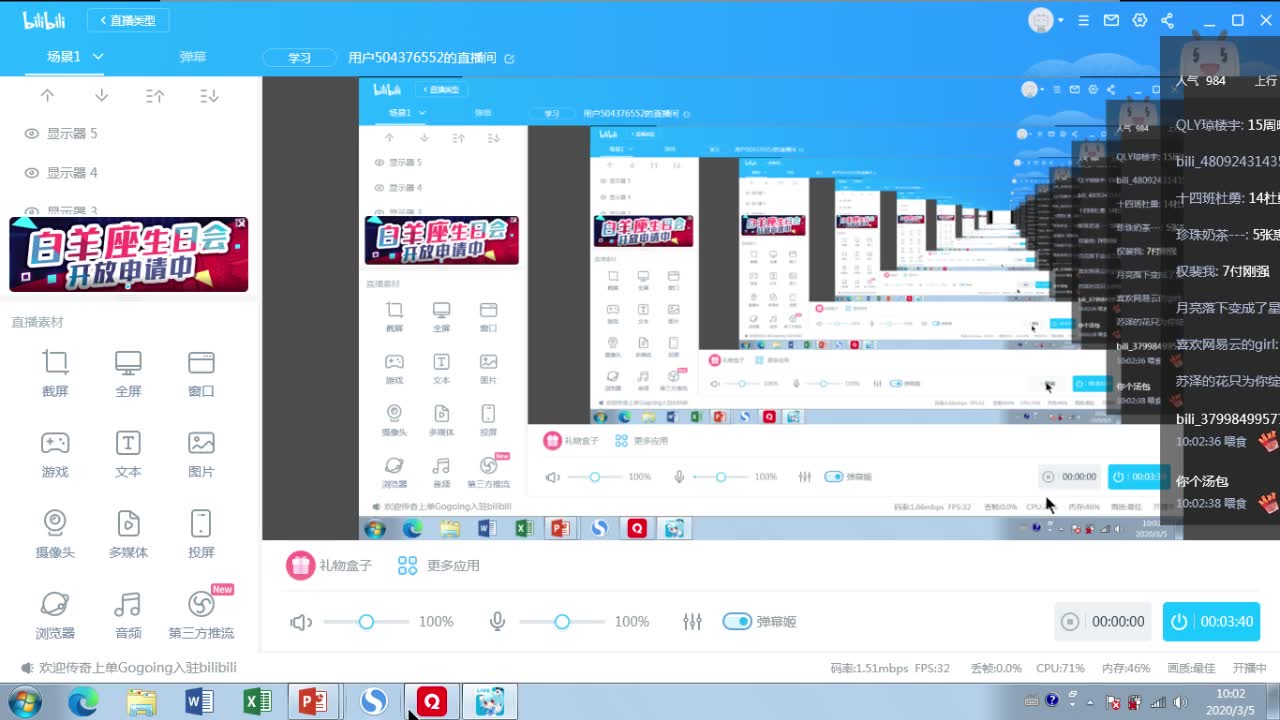Open the audio mixer settings icon
Viewport: 1280px width, 720px height.
coord(692,622)
